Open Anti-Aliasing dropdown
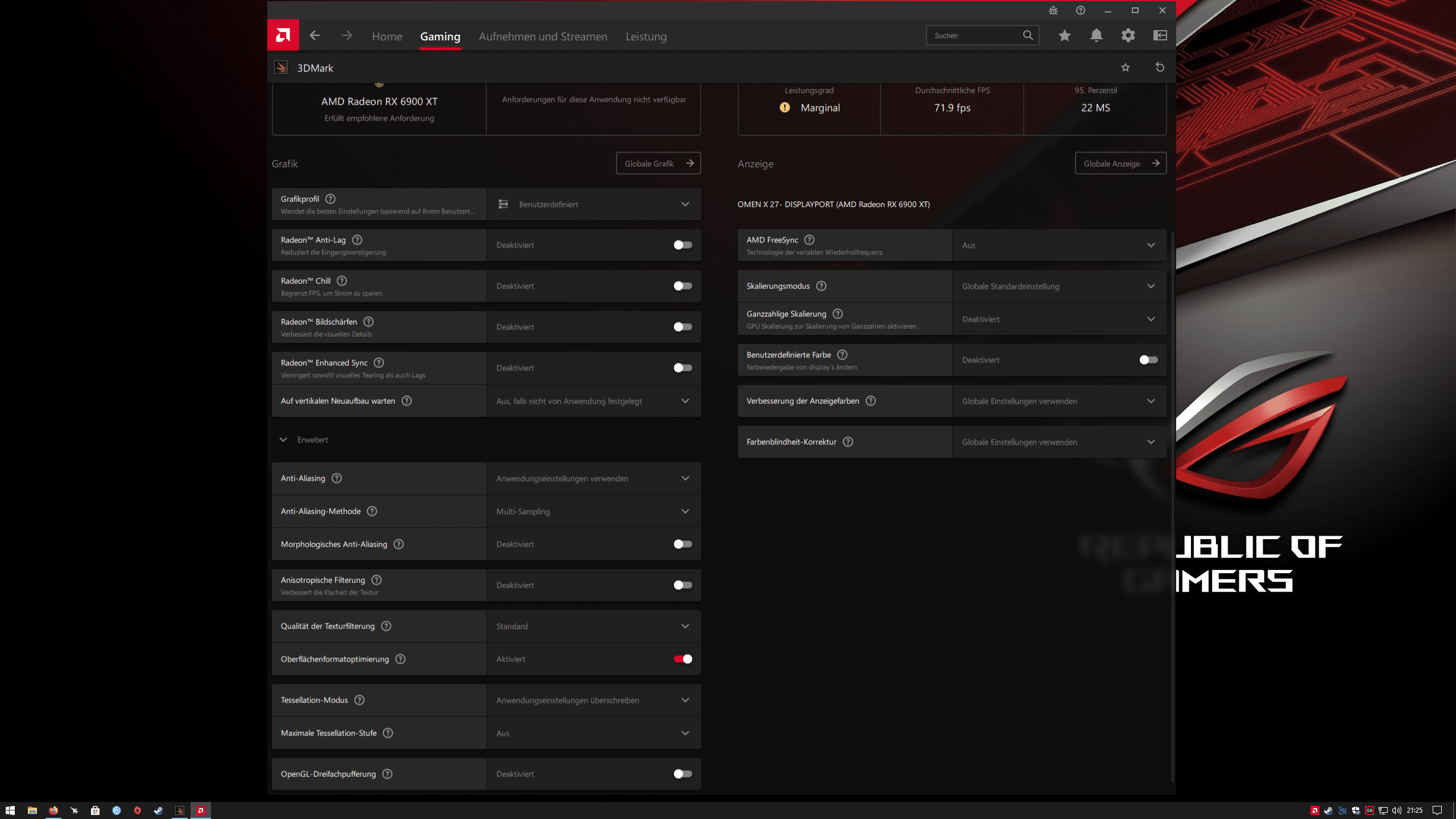Viewport: 1456px width, 819px height. pos(594,478)
